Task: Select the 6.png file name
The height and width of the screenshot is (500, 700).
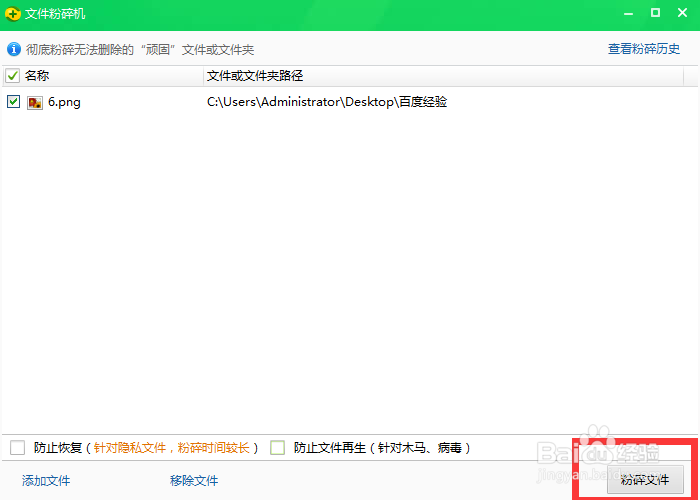Action: point(64,102)
